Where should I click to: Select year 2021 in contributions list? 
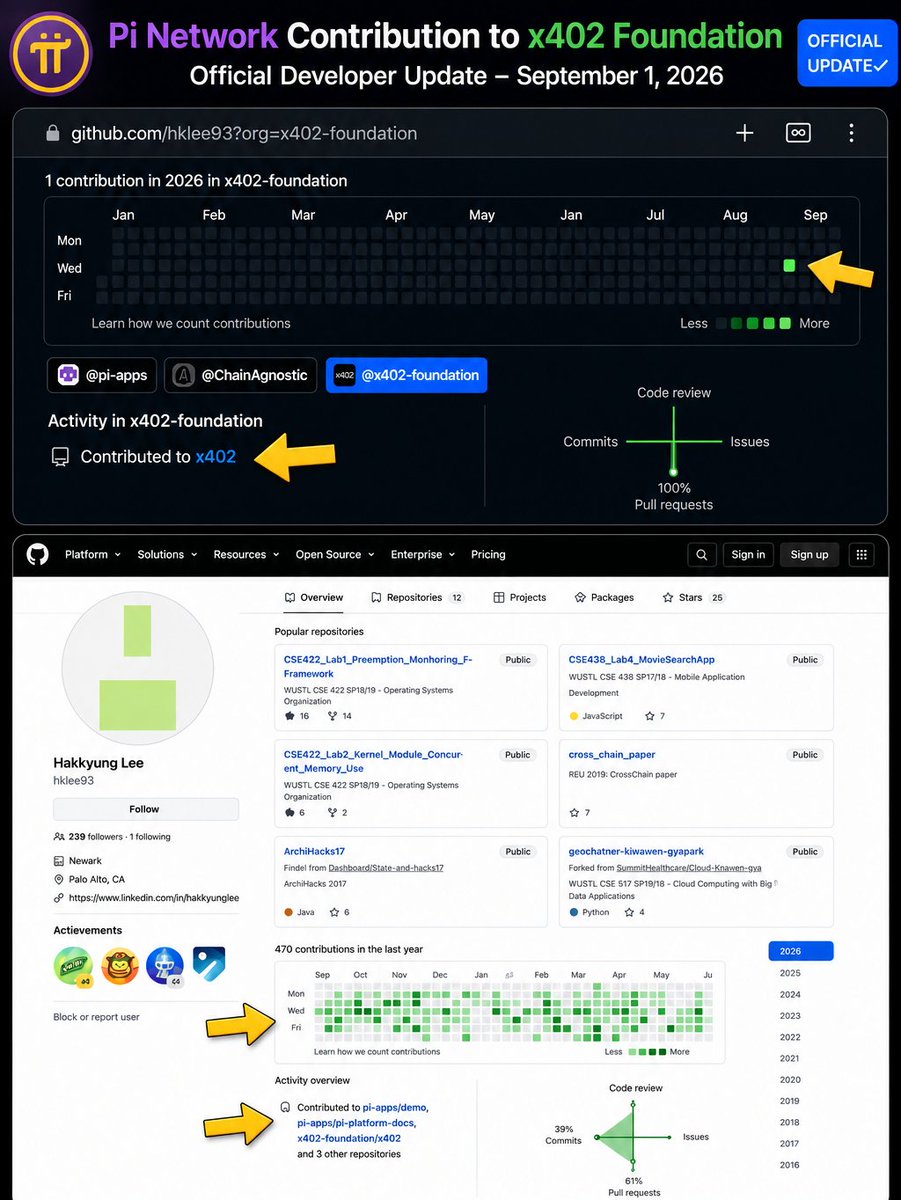pos(790,1059)
